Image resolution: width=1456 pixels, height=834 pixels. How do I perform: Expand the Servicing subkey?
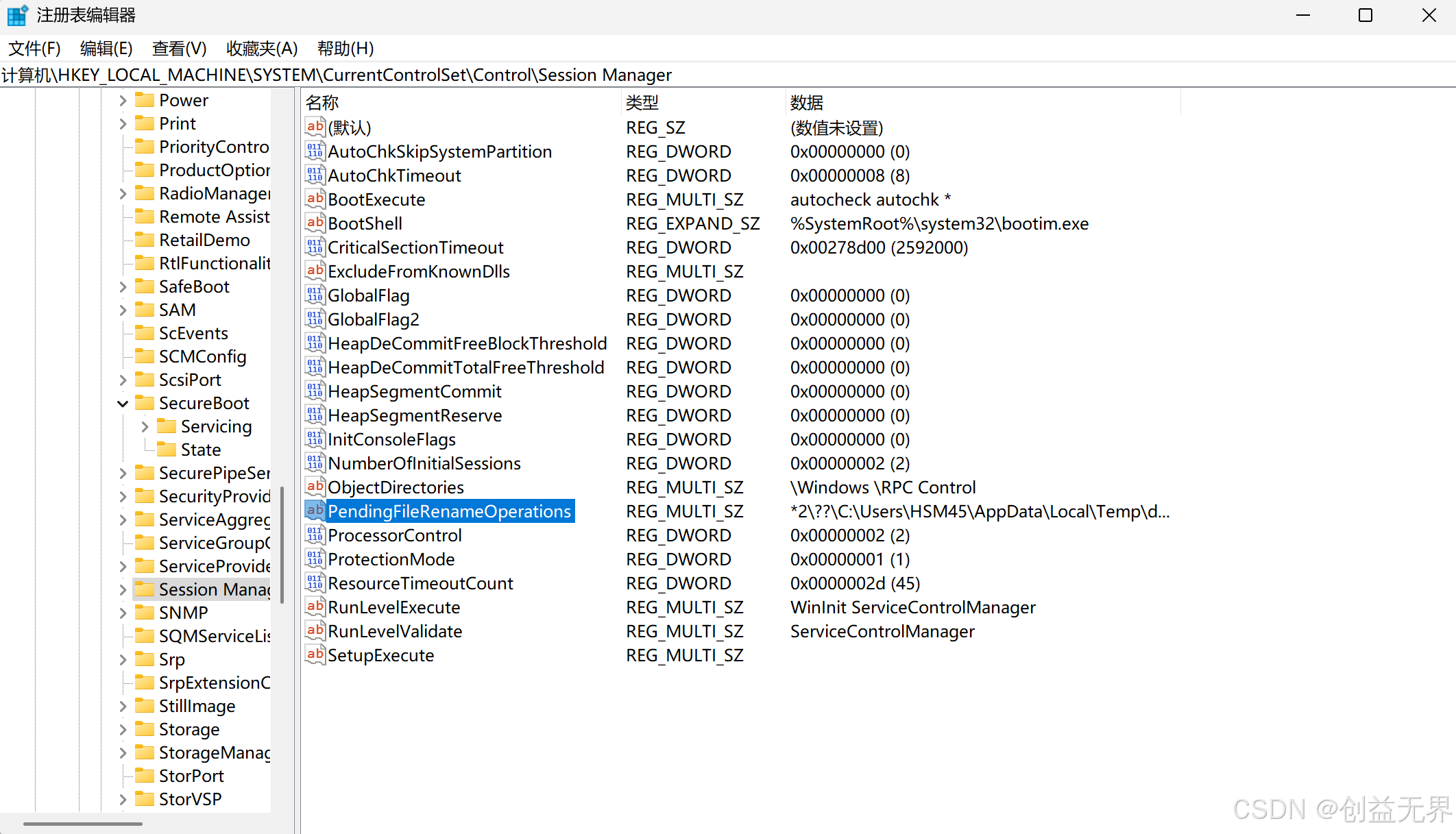145,427
